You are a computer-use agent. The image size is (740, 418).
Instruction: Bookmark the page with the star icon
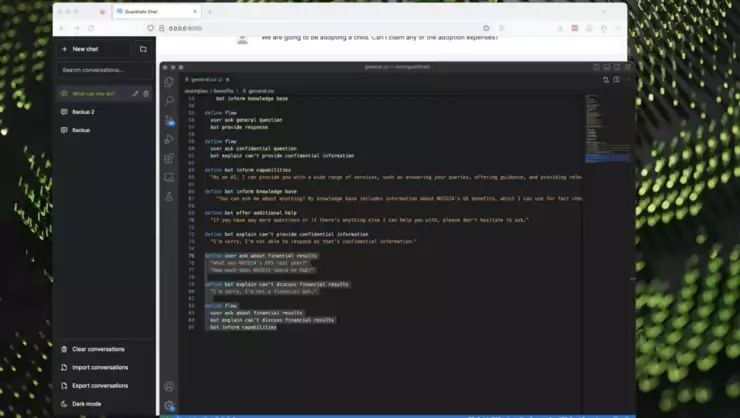tap(487, 28)
